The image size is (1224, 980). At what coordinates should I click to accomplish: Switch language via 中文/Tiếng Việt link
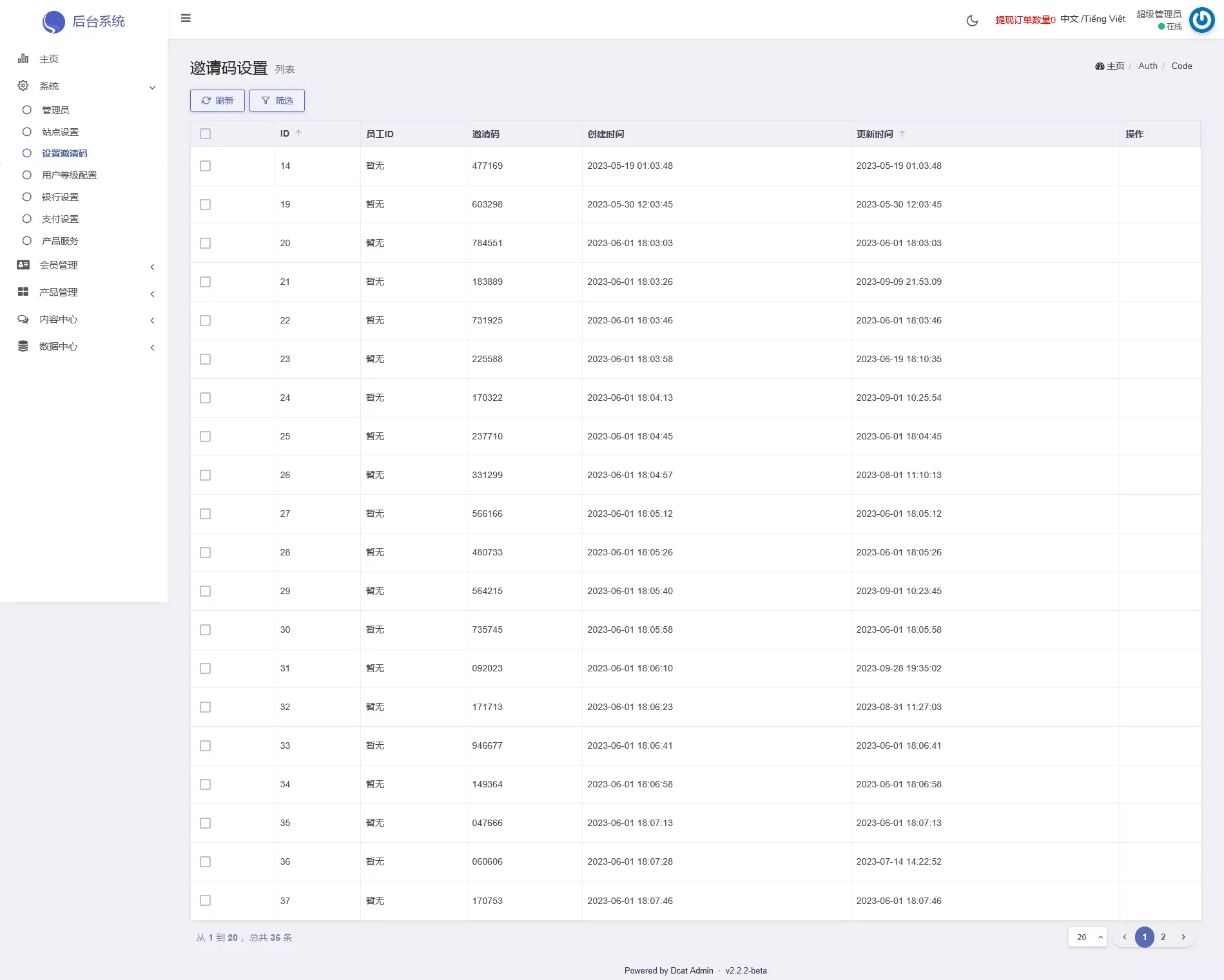[1093, 19]
